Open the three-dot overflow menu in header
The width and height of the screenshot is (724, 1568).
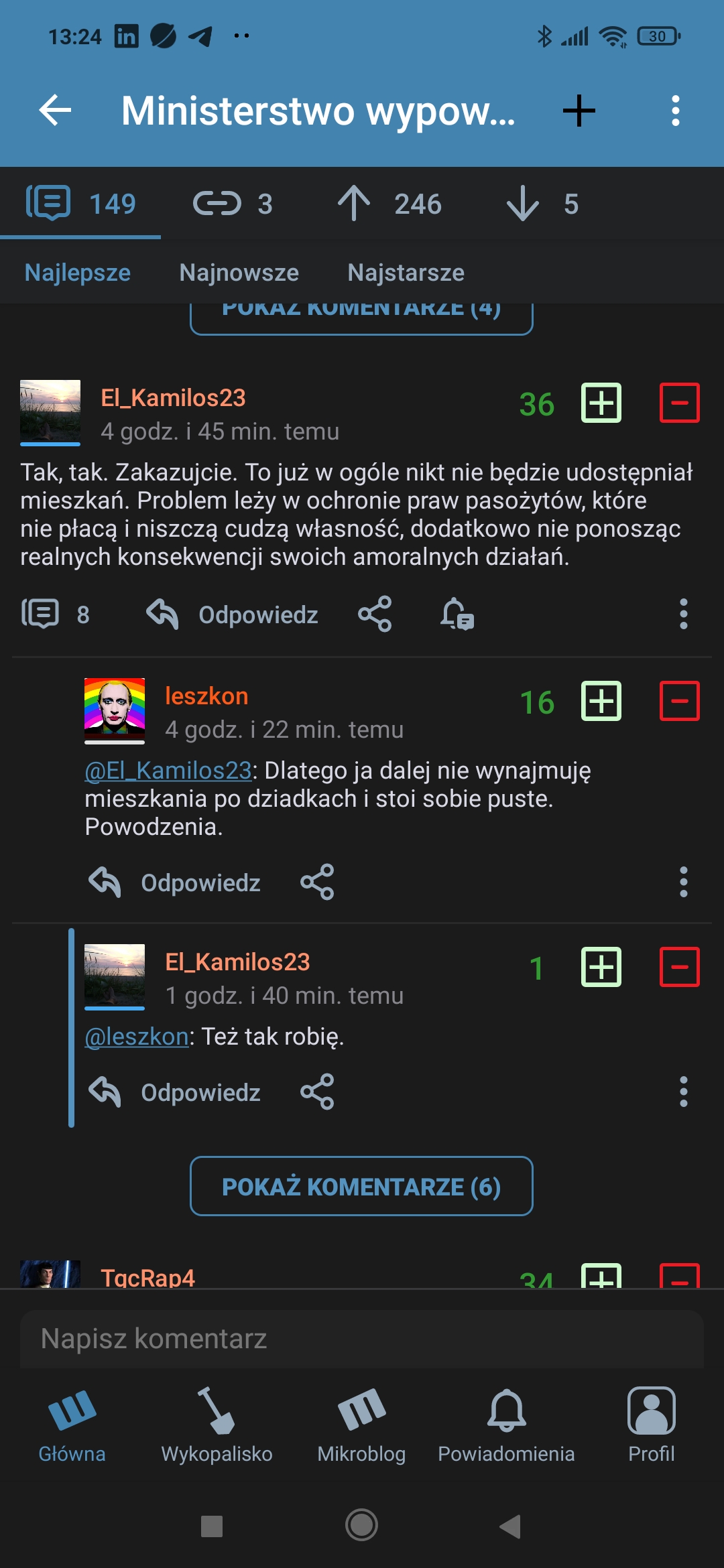675,111
